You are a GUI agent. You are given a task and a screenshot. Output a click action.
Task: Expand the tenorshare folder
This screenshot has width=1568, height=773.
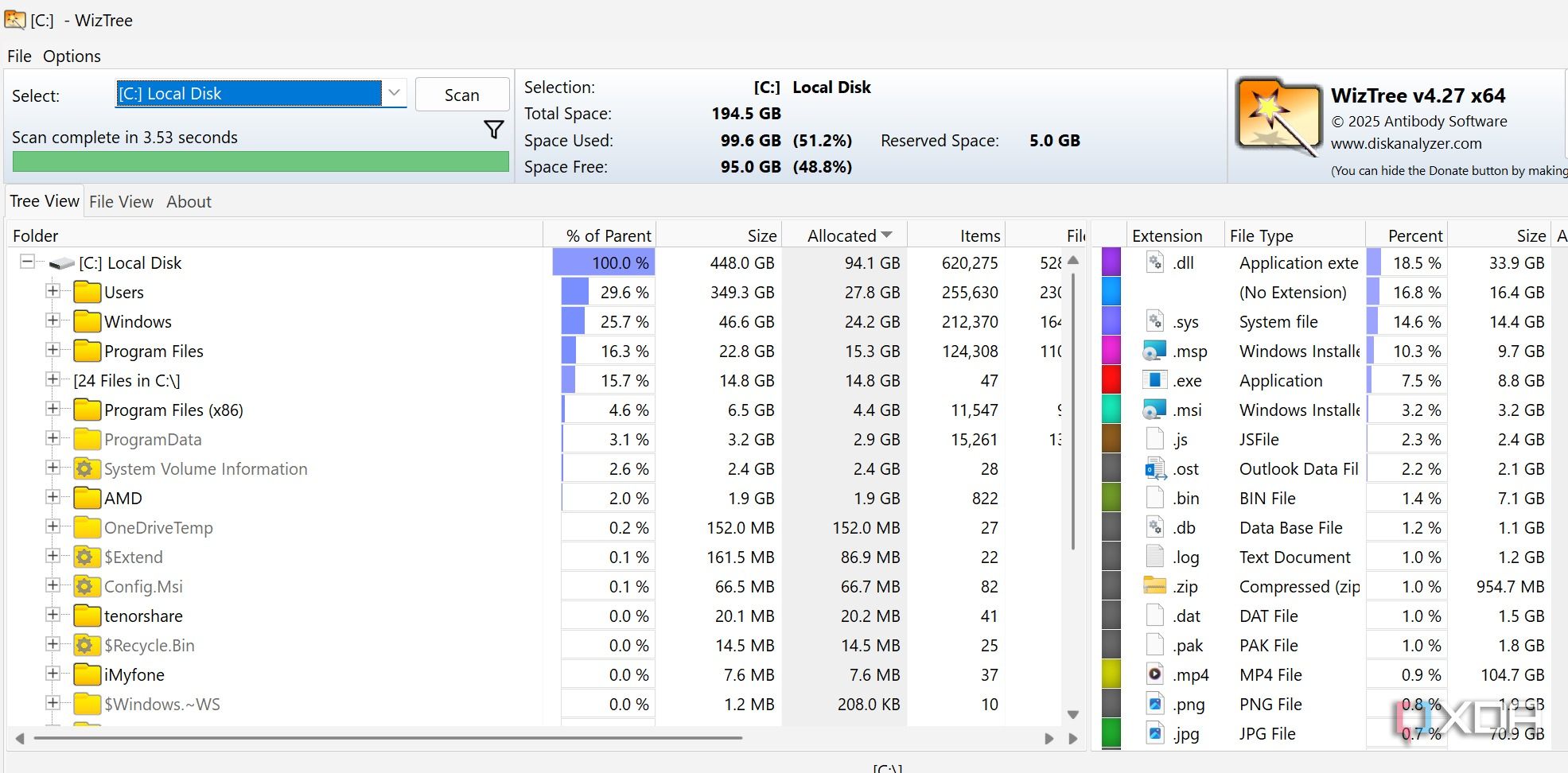53,615
